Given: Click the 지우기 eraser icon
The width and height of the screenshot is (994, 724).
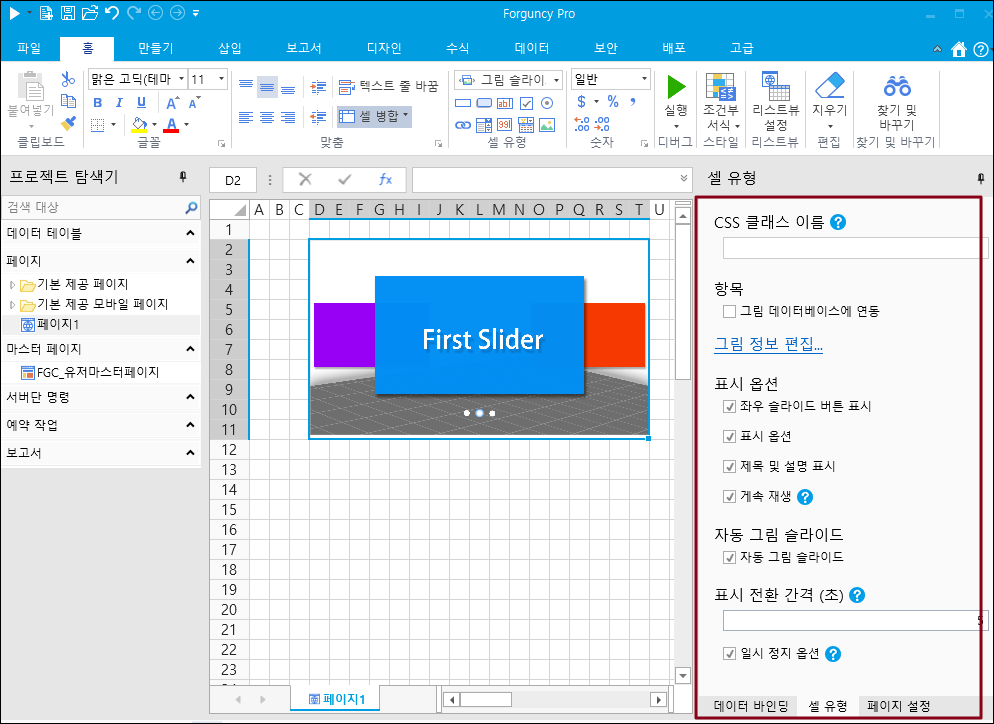Looking at the screenshot, I should [x=829, y=86].
